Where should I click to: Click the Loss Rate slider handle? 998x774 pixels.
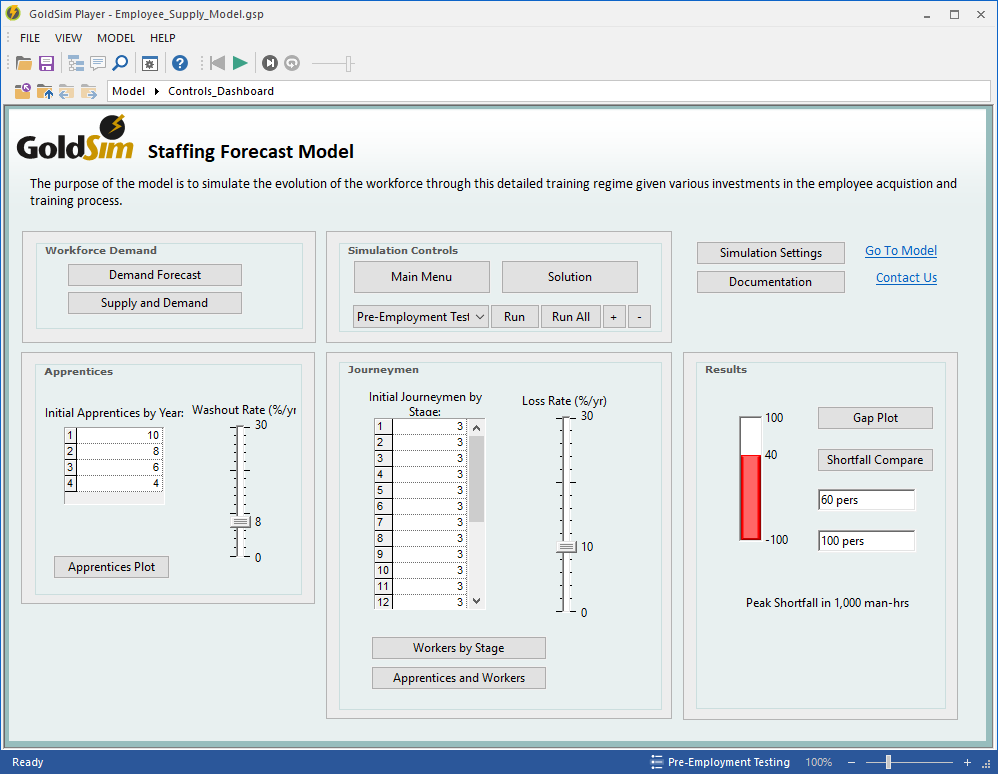[x=566, y=547]
